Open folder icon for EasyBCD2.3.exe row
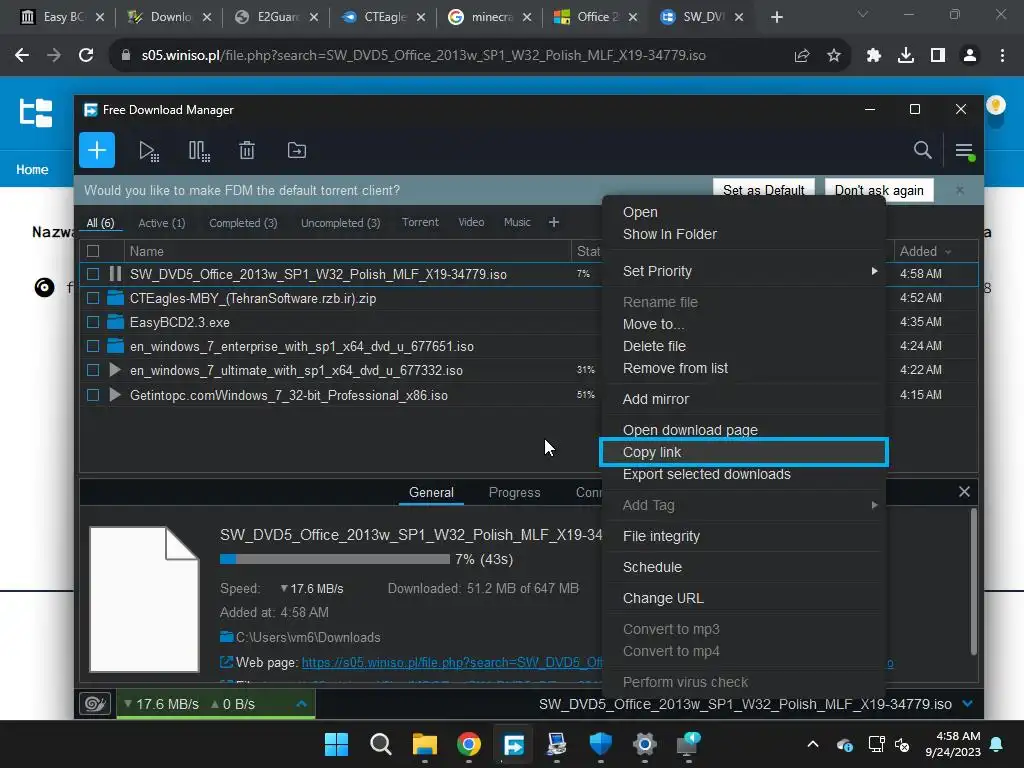 [x=116, y=322]
